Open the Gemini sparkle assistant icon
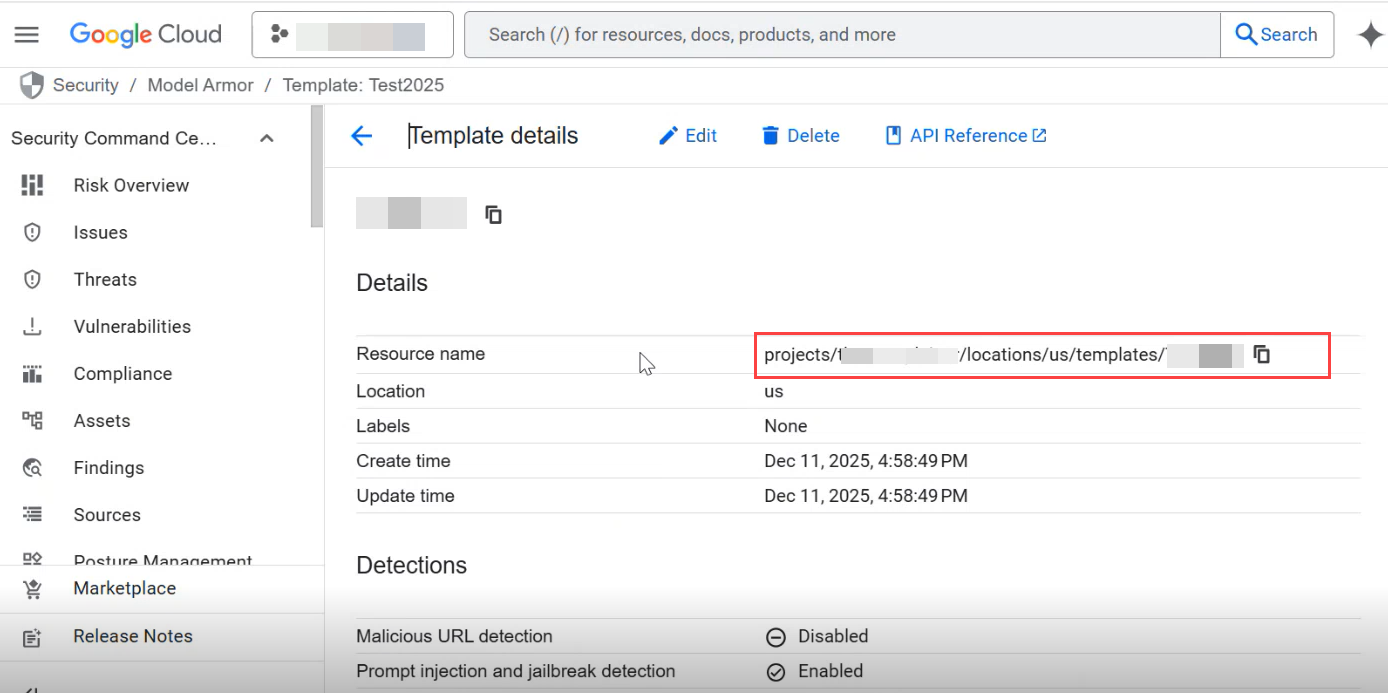This screenshot has width=1388, height=693. (1369, 35)
